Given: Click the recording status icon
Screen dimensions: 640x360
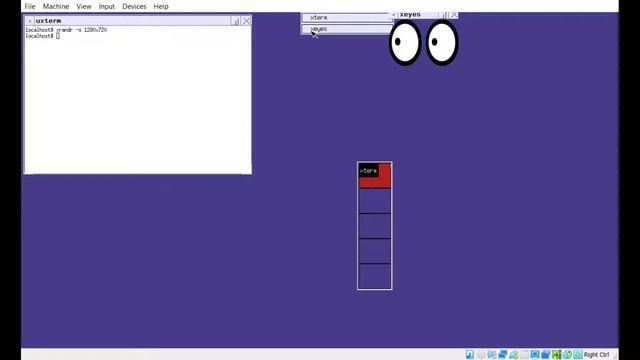Looking at the screenshot, I should (x=546, y=354).
